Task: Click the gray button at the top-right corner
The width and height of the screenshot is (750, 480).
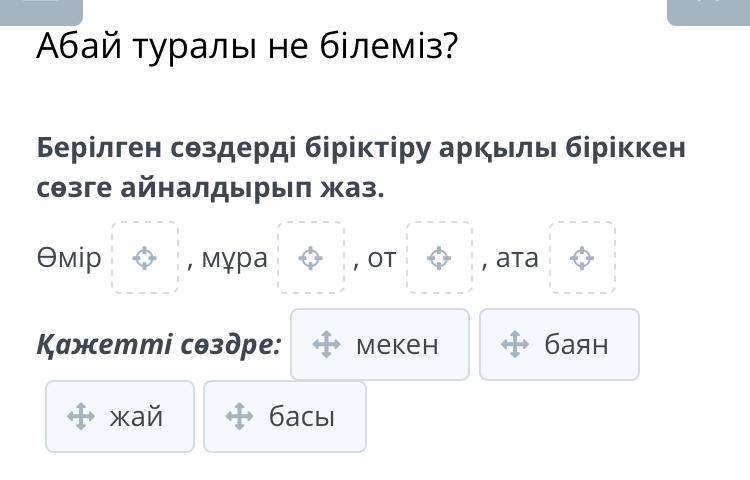Action: (708, 10)
